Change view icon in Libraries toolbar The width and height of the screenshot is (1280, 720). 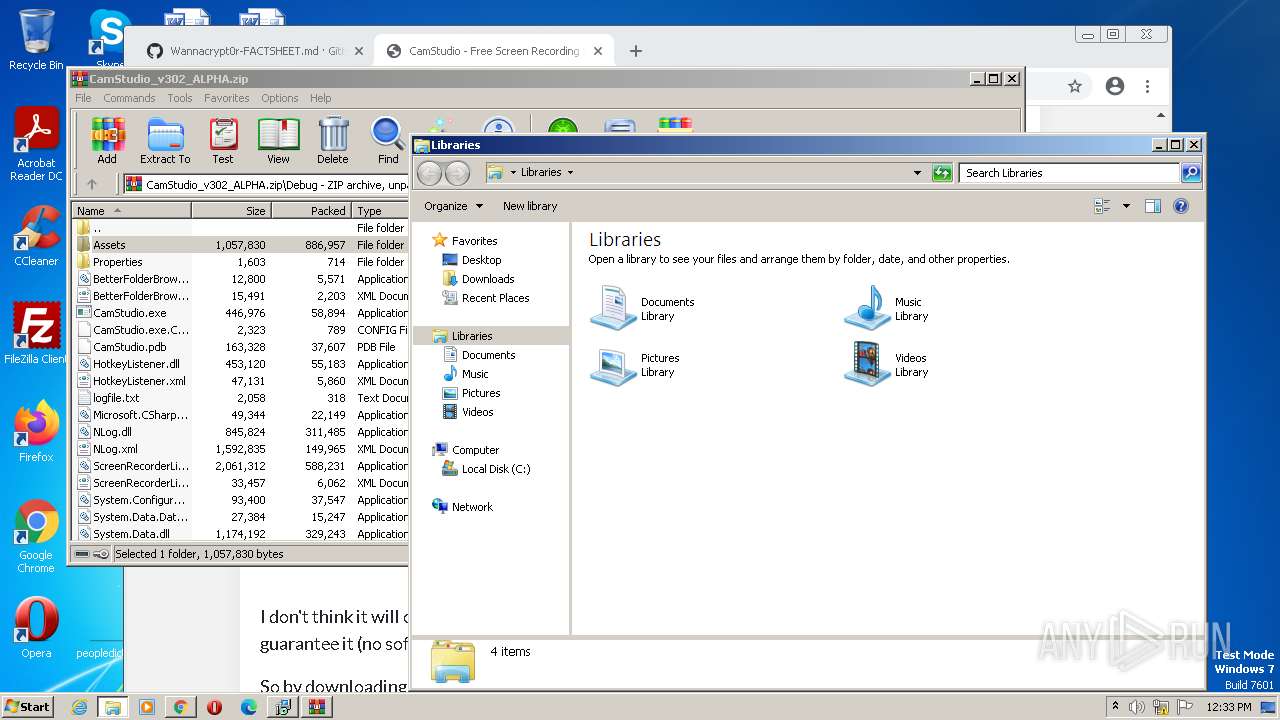point(1103,206)
